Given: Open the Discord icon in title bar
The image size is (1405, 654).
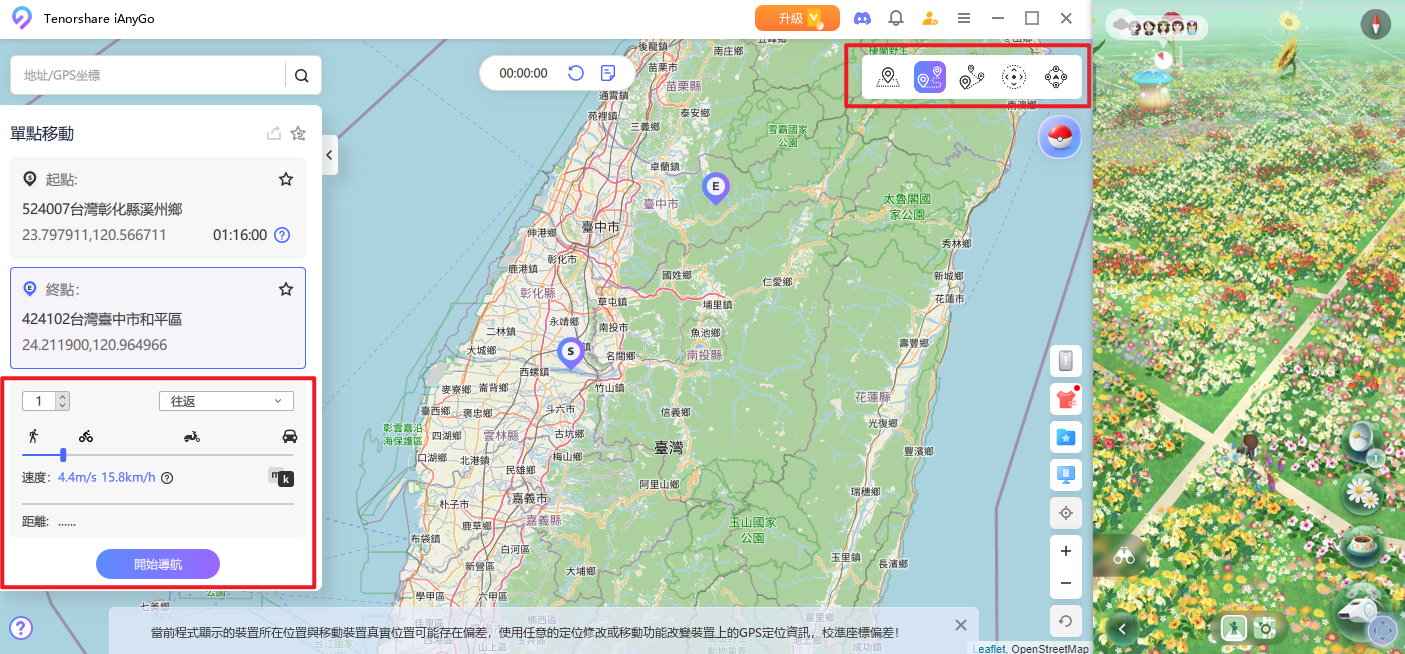Looking at the screenshot, I should 862,18.
